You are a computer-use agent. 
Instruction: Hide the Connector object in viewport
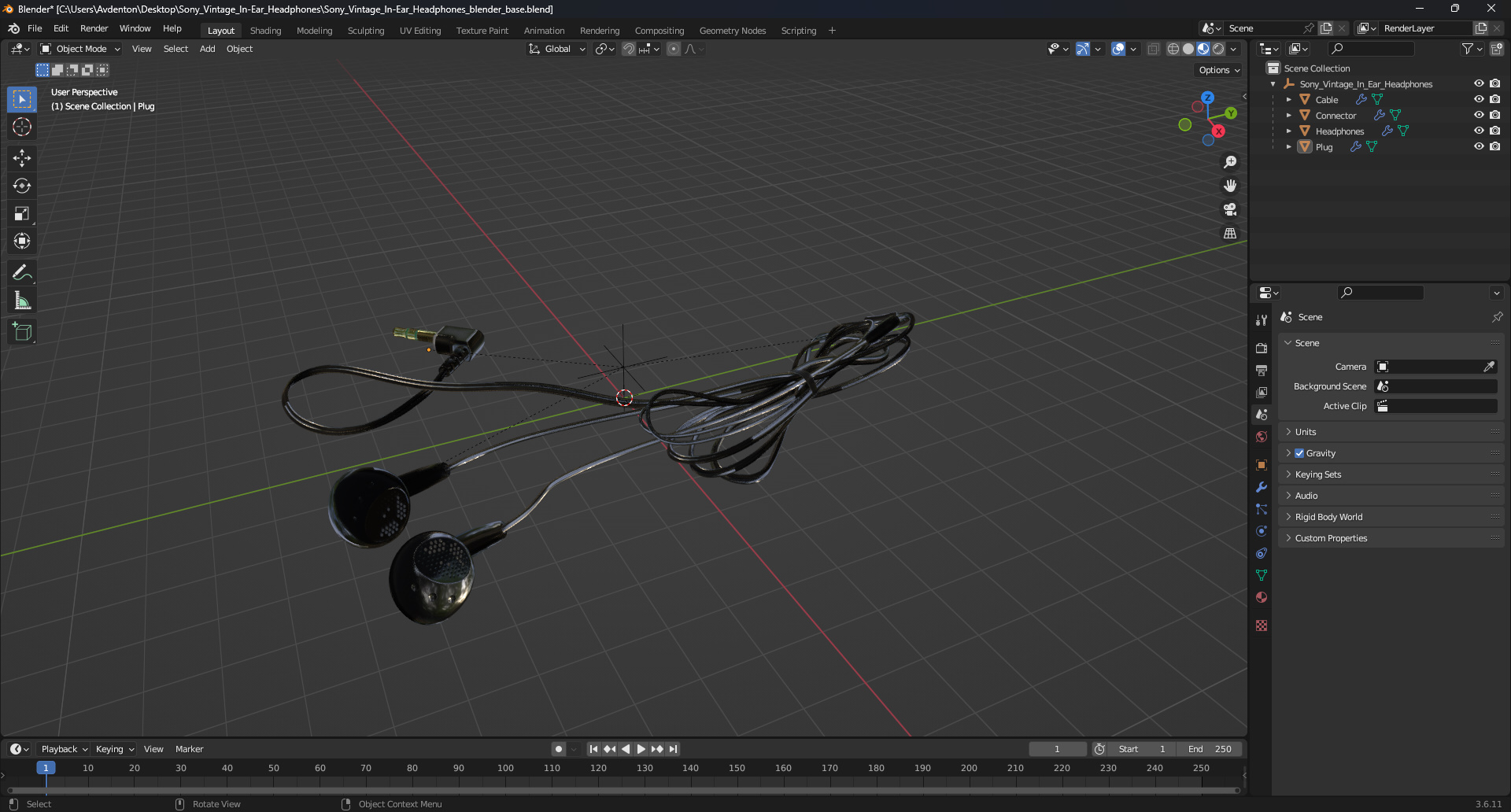(x=1479, y=115)
